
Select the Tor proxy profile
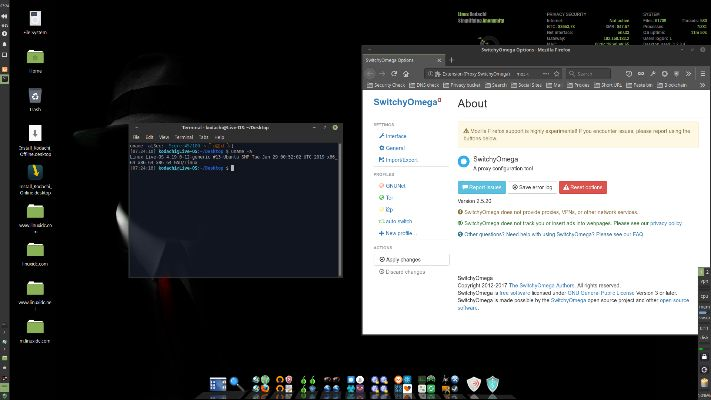pyautogui.click(x=385, y=197)
